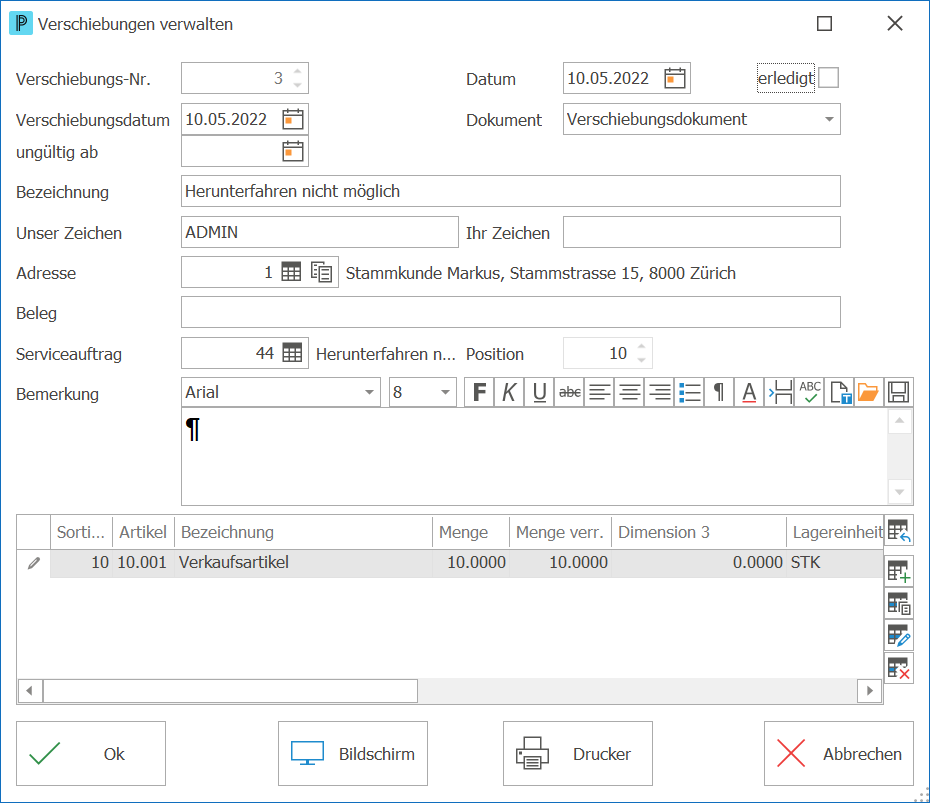
Task: Align remark text right
Action: (660, 392)
